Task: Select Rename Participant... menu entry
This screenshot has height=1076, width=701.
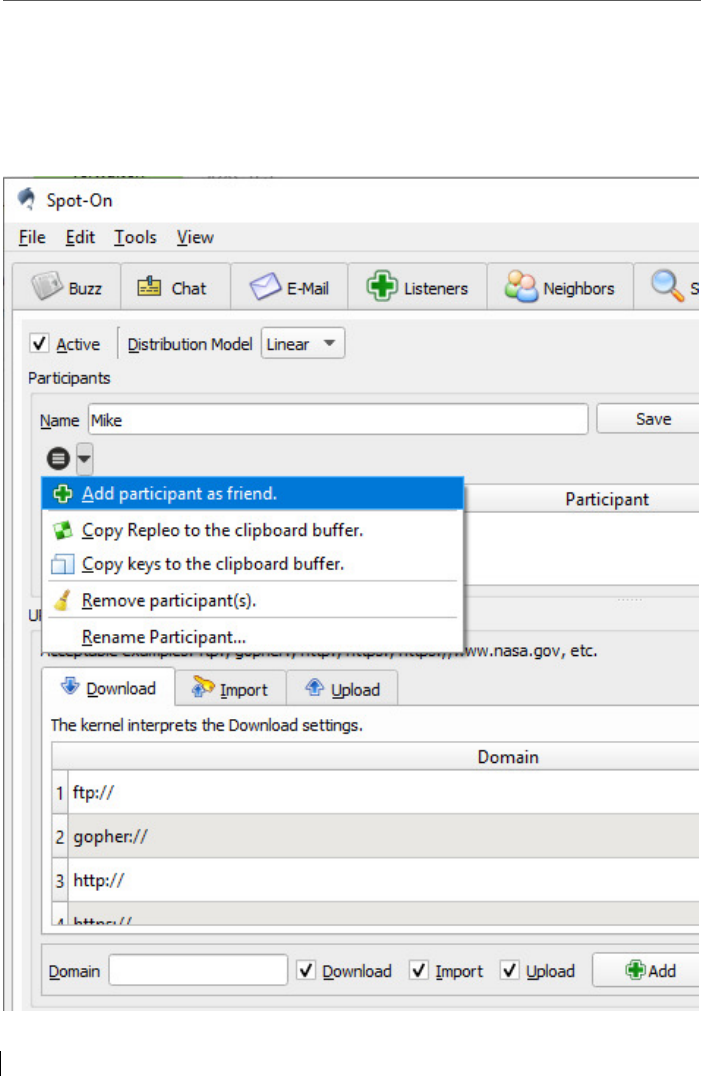Action: tap(164, 637)
